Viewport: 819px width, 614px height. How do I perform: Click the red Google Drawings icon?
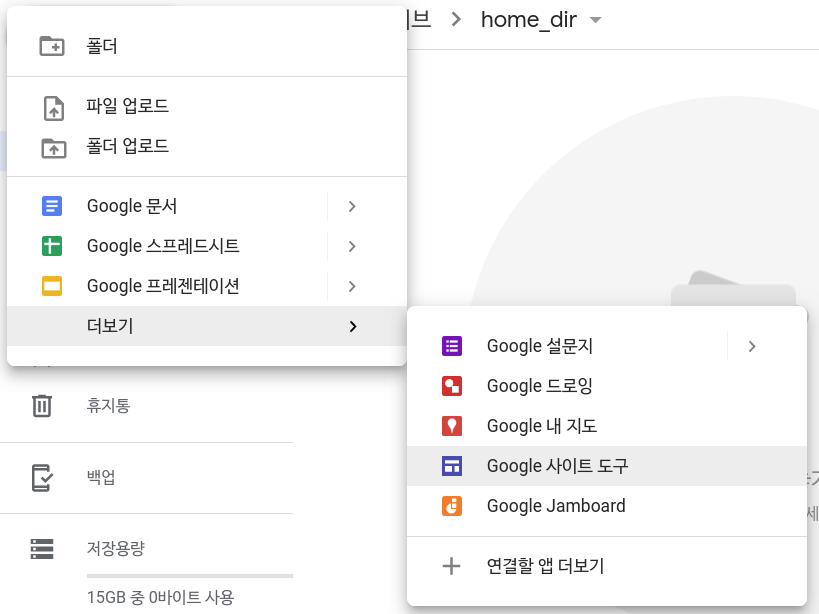[452, 386]
